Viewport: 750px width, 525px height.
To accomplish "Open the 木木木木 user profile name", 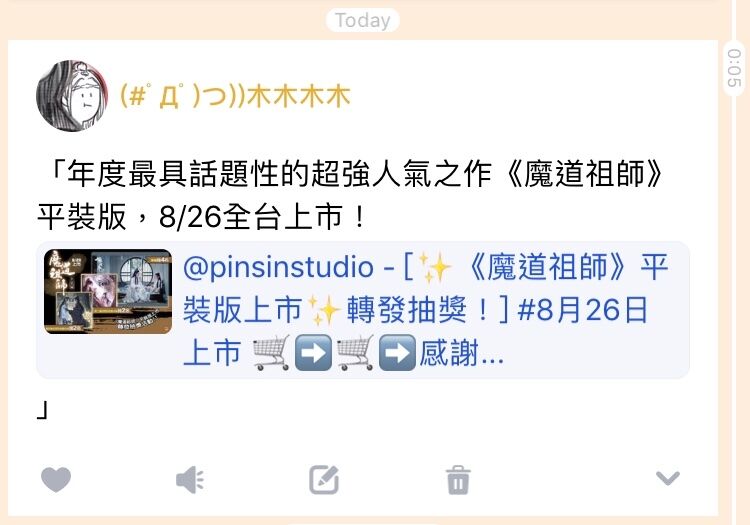I will coord(235,96).
